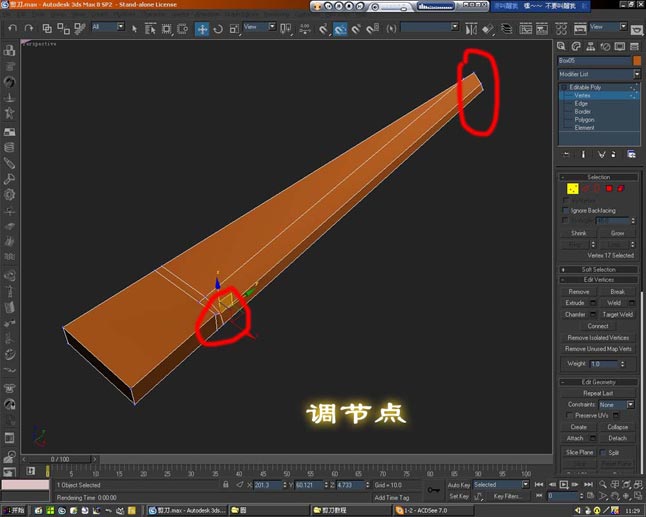Image resolution: width=646 pixels, height=517 pixels.
Task: Click Remove Isolated Vertices button
Action: point(598,338)
